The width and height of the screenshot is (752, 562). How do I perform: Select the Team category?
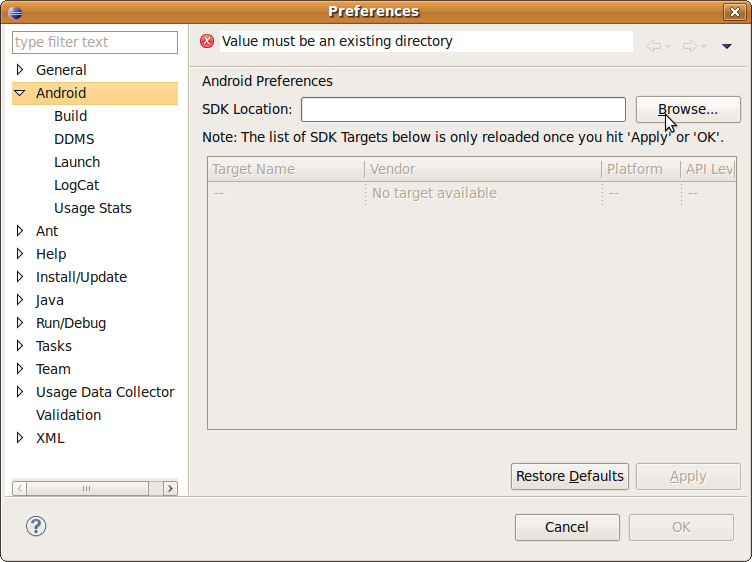click(53, 369)
